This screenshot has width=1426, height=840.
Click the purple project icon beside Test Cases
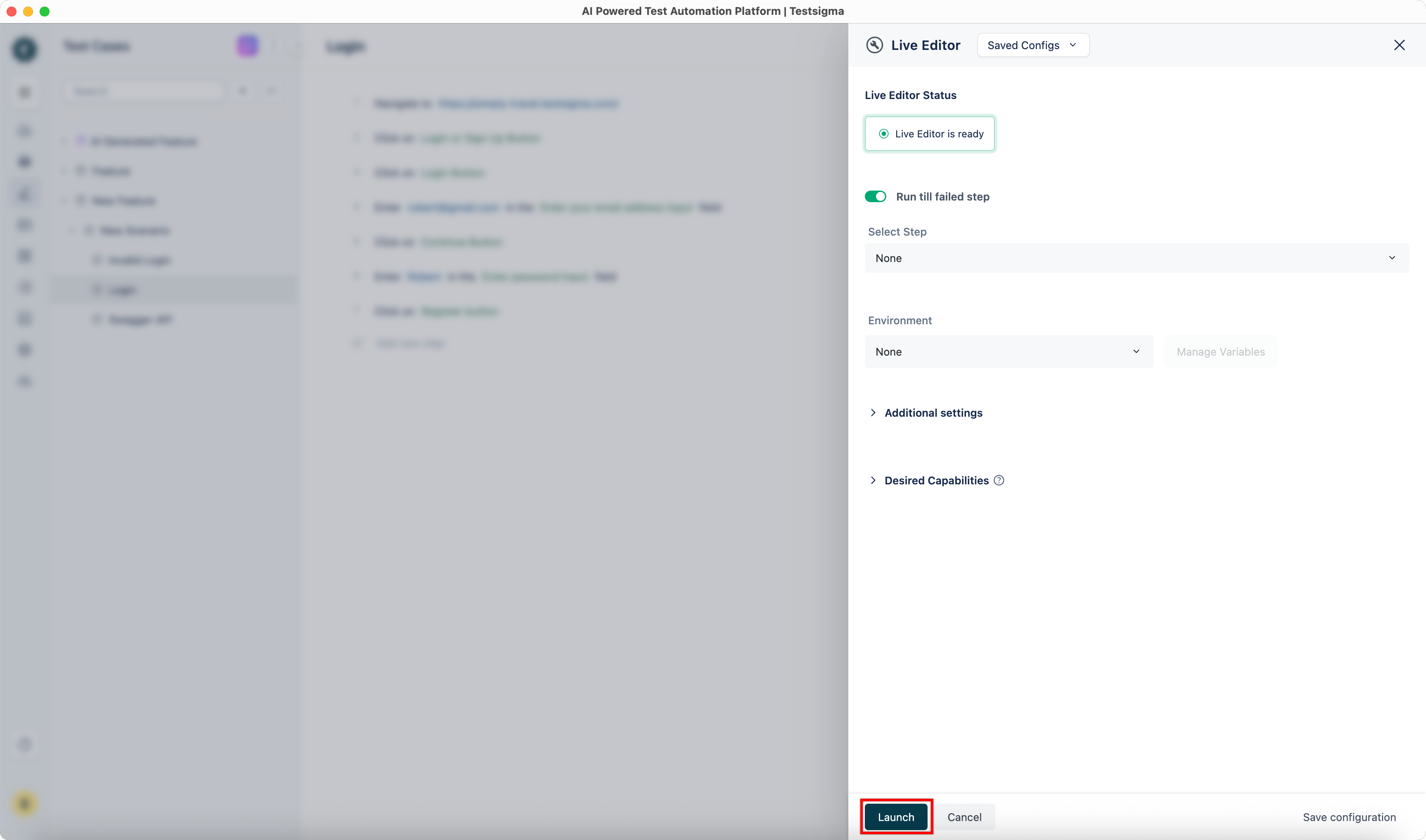[x=248, y=45]
